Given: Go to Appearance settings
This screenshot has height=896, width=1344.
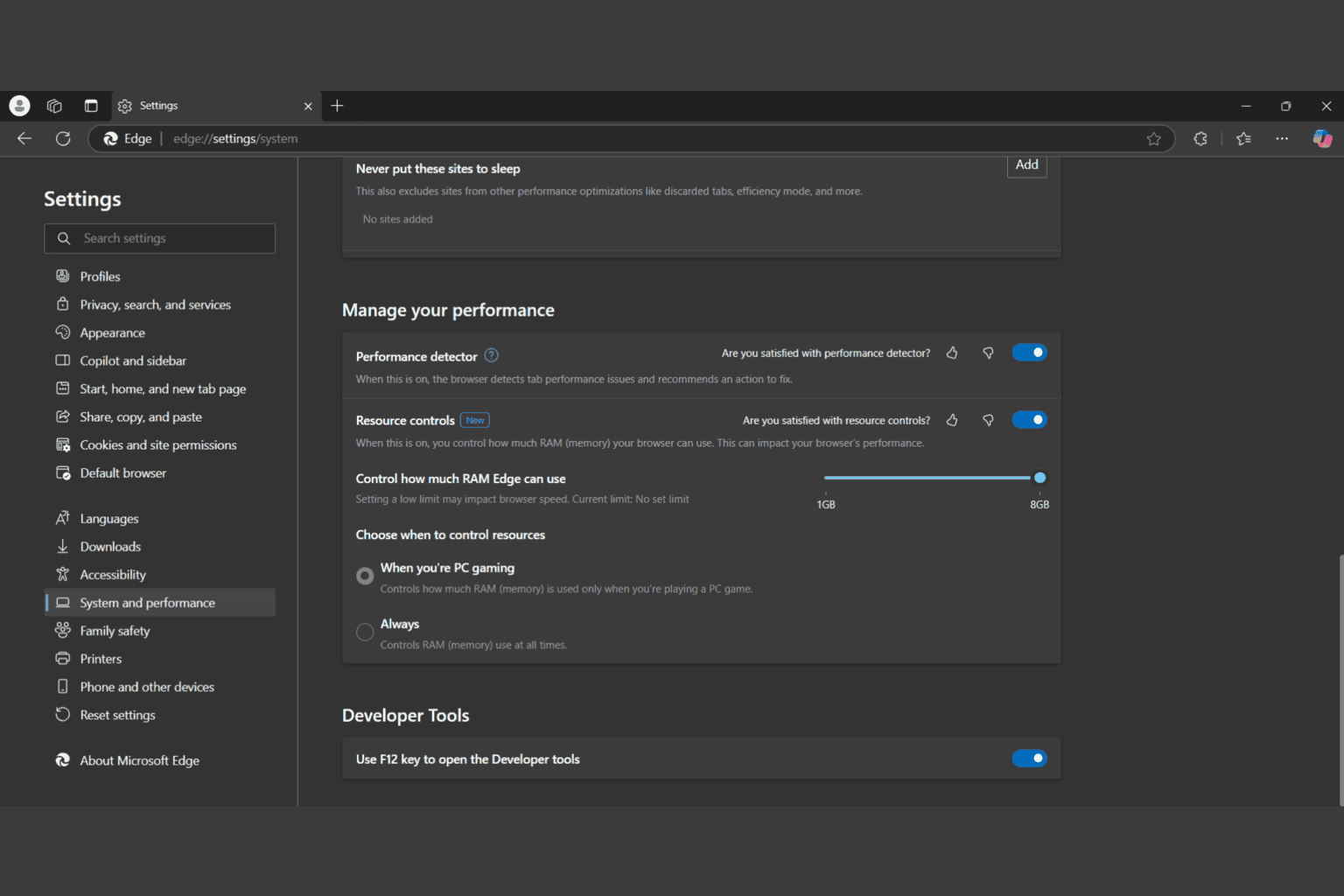Looking at the screenshot, I should tap(160, 332).
